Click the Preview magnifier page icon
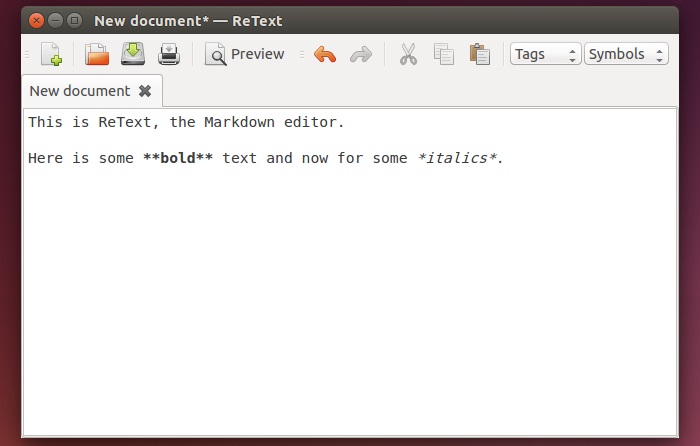This screenshot has width=700, height=446. 215,54
